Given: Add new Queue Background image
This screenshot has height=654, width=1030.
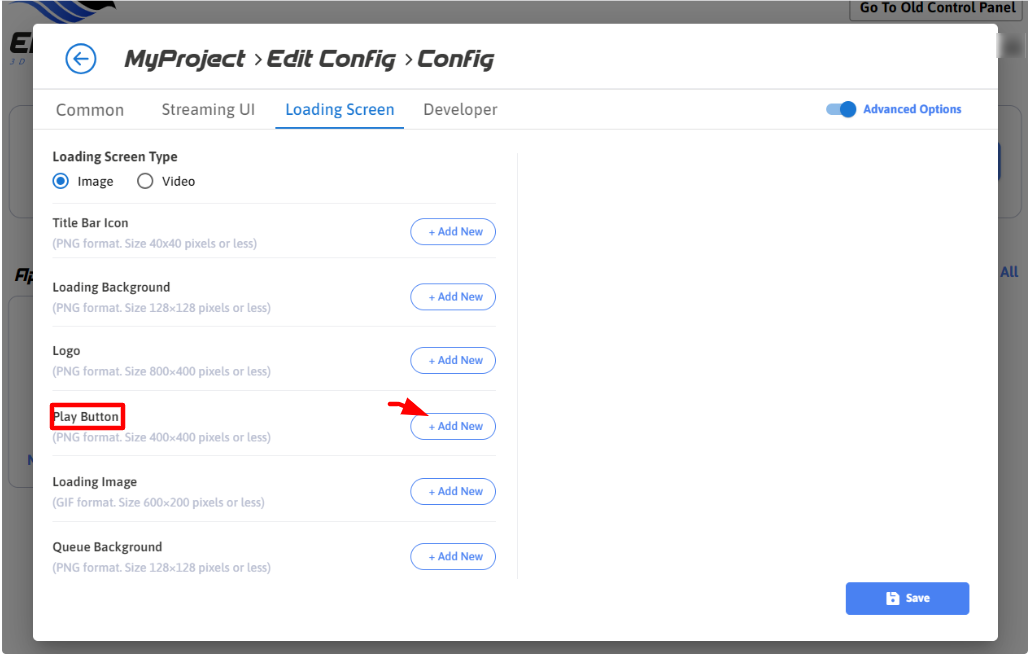Looking at the screenshot, I should [x=453, y=557].
